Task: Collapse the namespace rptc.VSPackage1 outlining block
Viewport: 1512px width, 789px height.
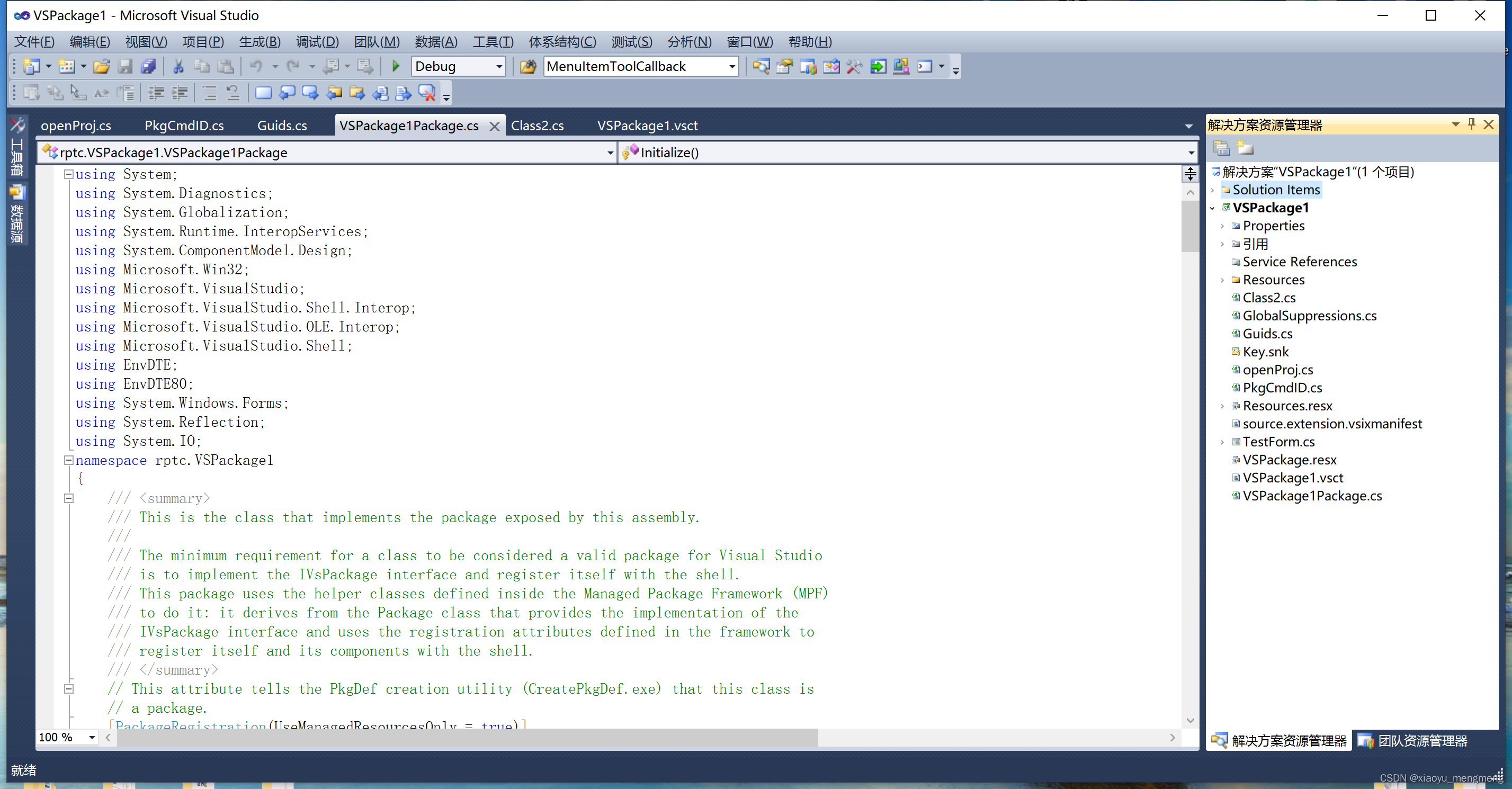Action: point(69,460)
